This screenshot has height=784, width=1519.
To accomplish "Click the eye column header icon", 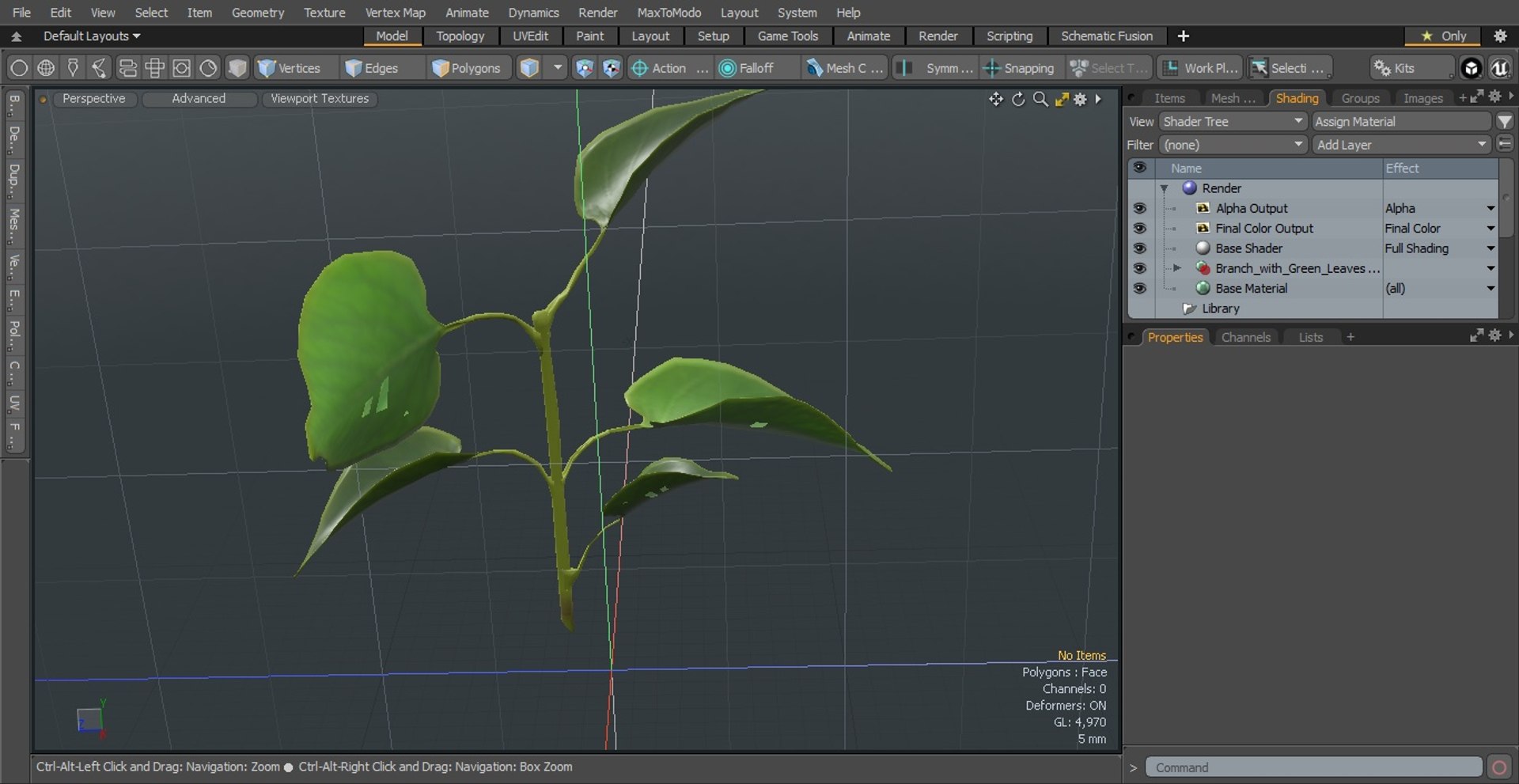I will (1139, 168).
